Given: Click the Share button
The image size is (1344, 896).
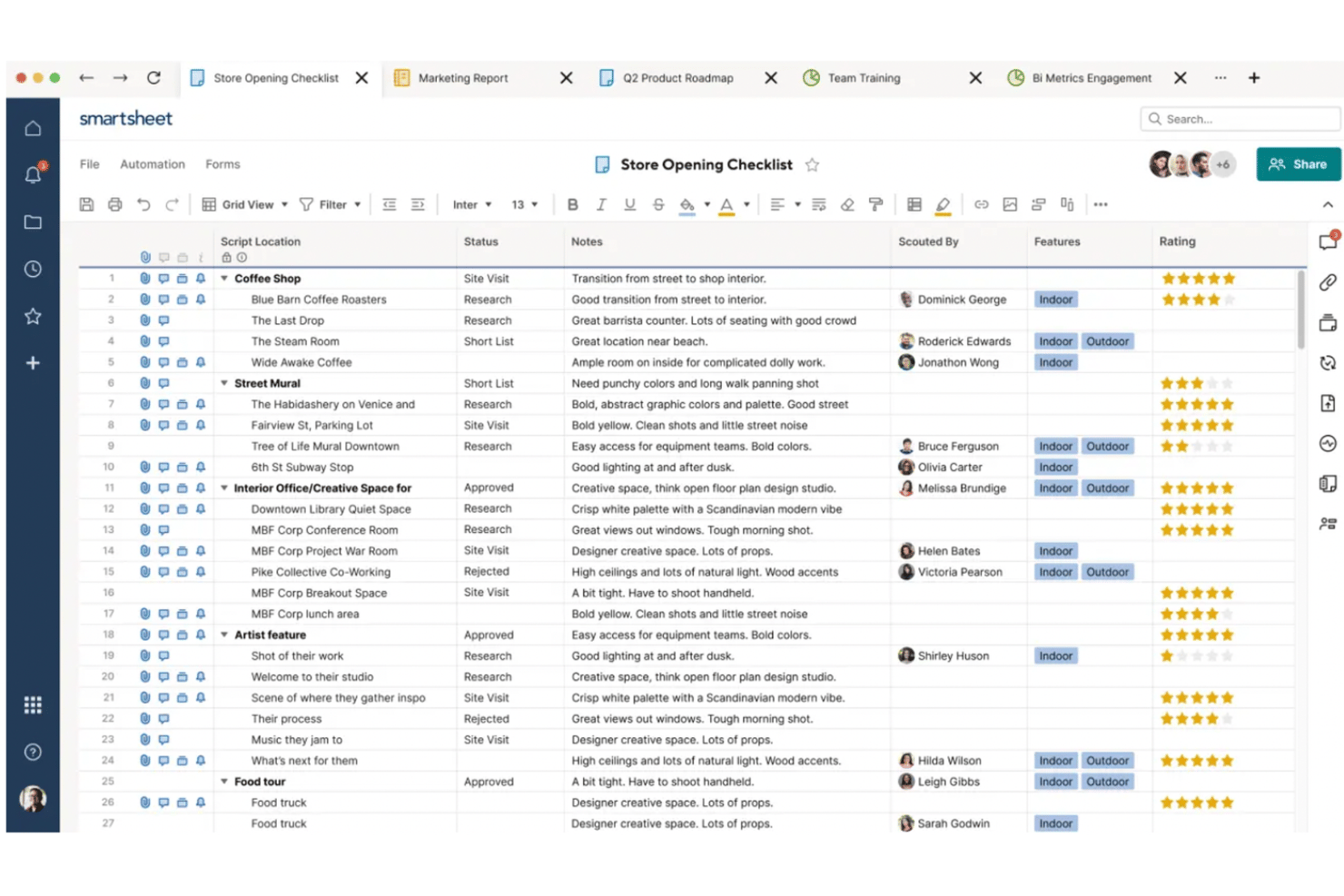Looking at the screenshot, I should click(1299, 164).
